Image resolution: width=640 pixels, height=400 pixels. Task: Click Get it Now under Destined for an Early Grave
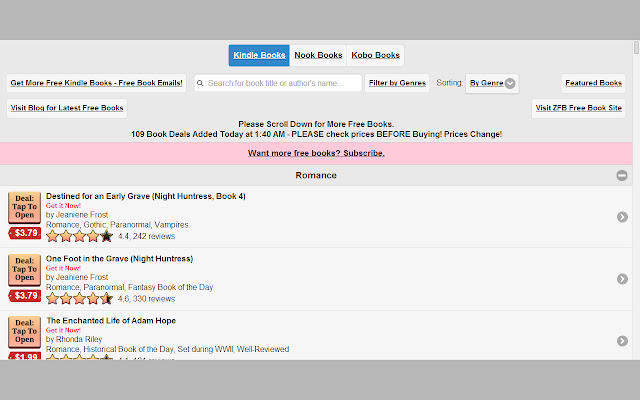(63, 206)
